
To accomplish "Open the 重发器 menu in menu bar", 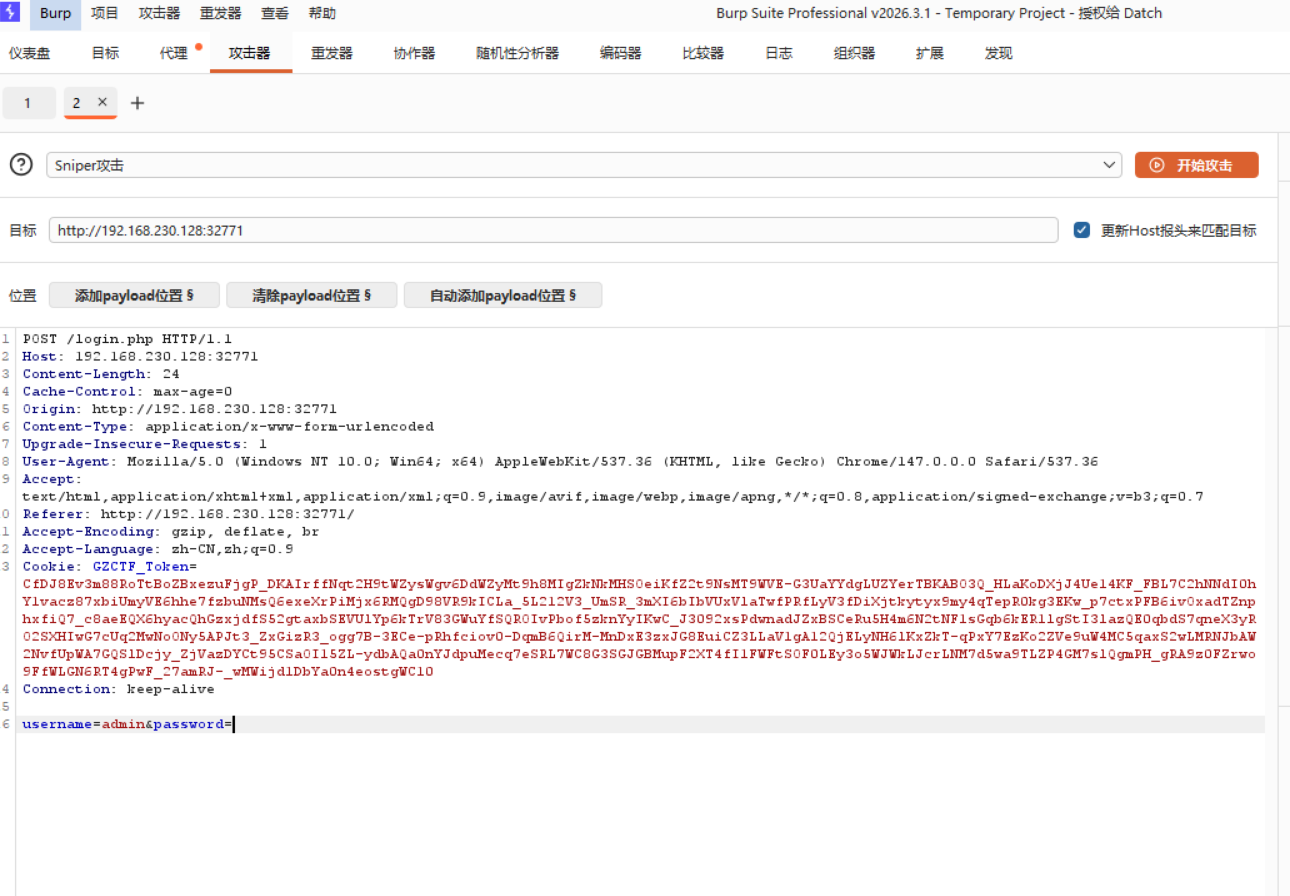I will tap(220, 13).
